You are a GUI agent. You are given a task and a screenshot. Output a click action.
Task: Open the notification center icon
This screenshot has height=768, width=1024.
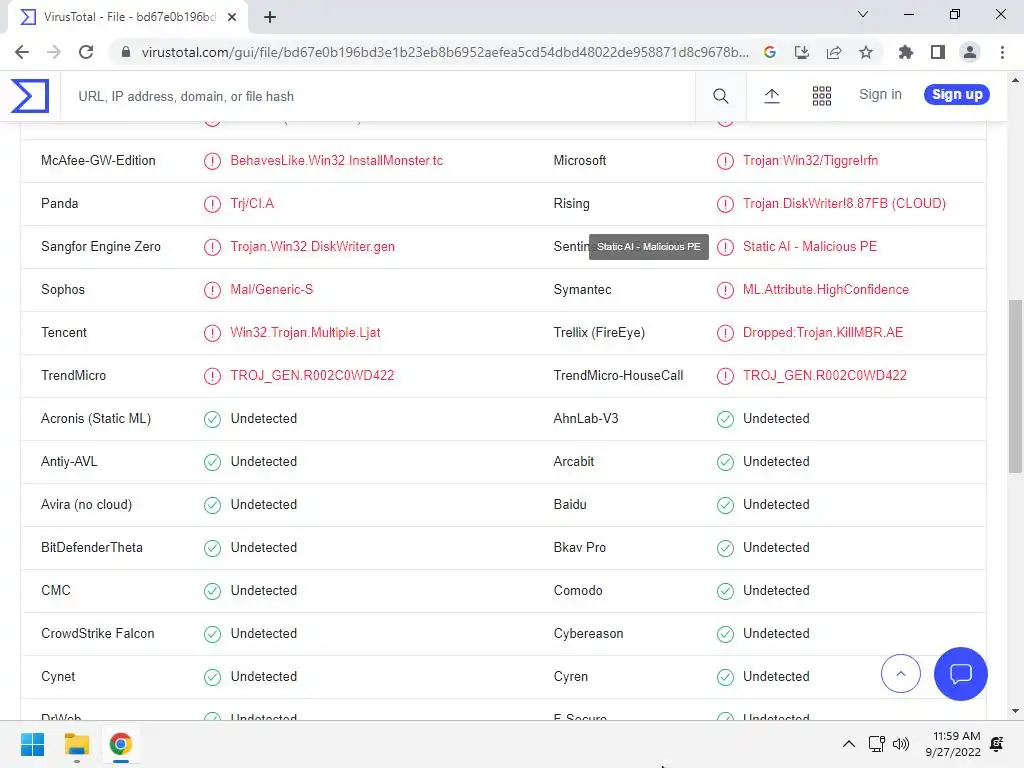[997, 744]
